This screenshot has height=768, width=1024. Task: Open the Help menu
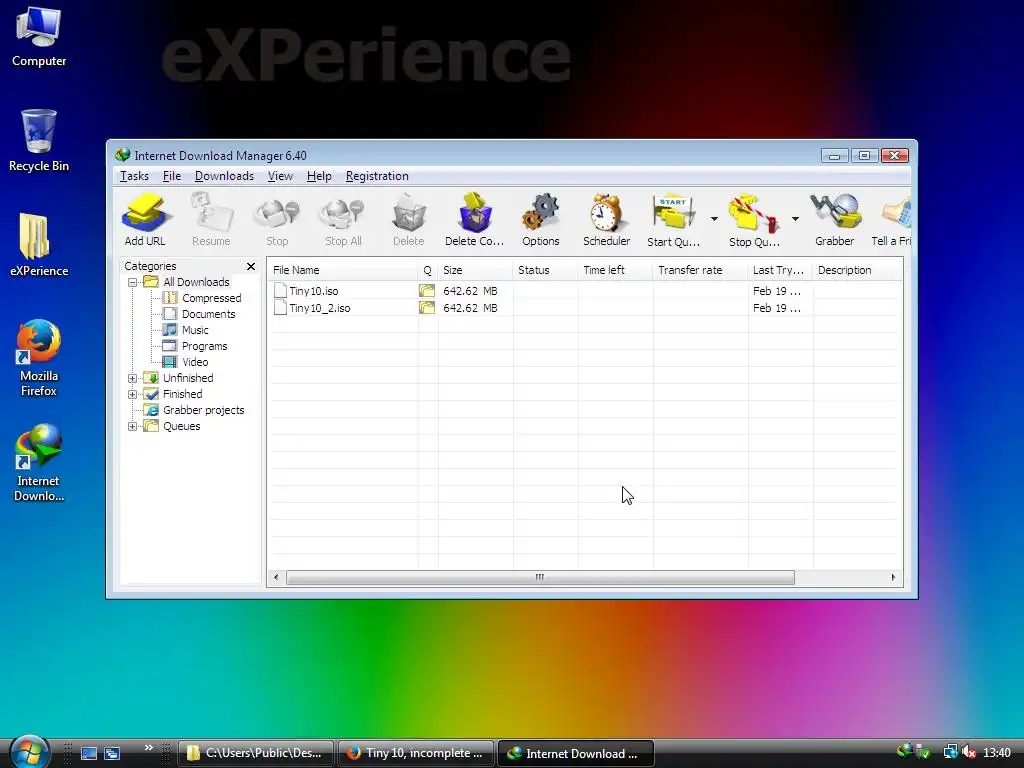319,176
